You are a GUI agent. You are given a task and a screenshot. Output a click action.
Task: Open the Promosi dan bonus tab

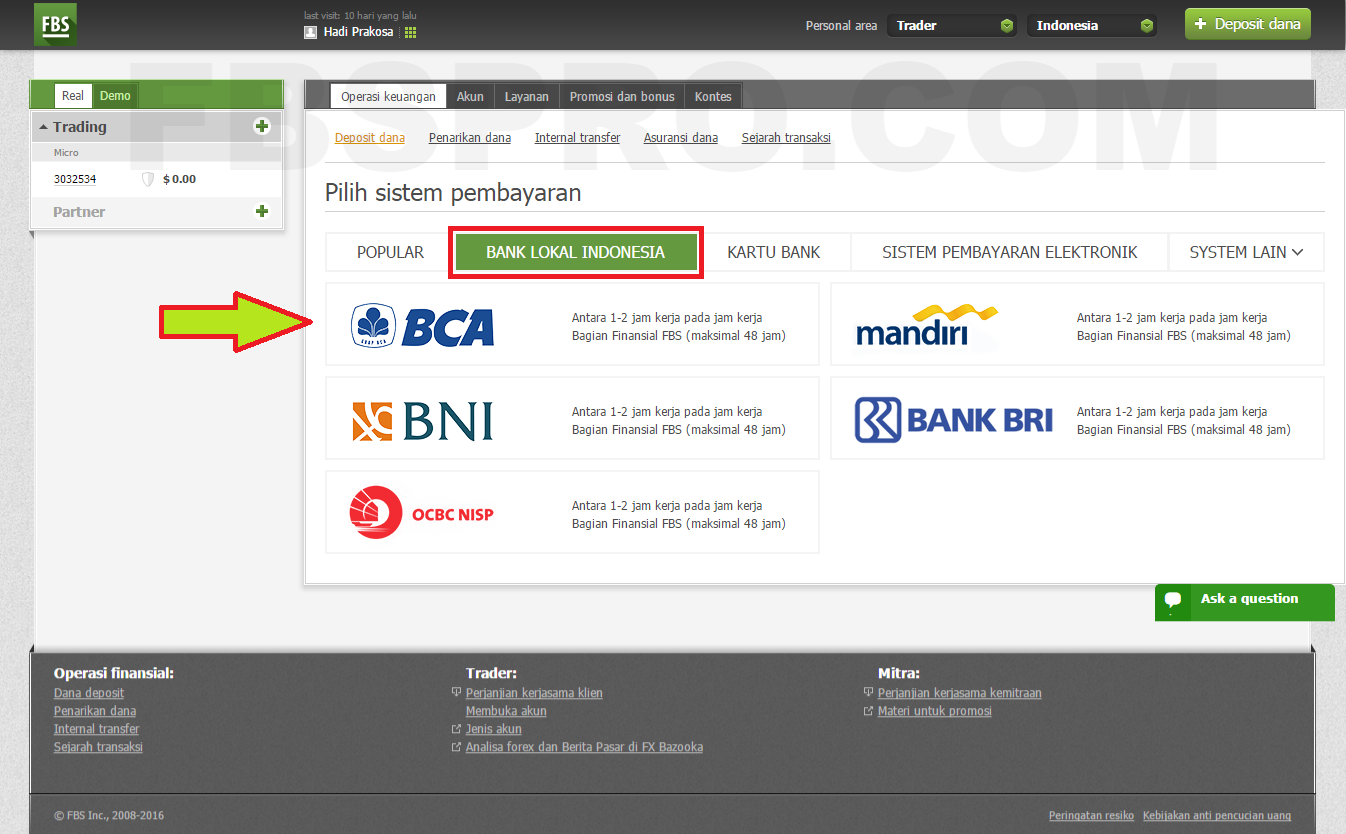622,97
